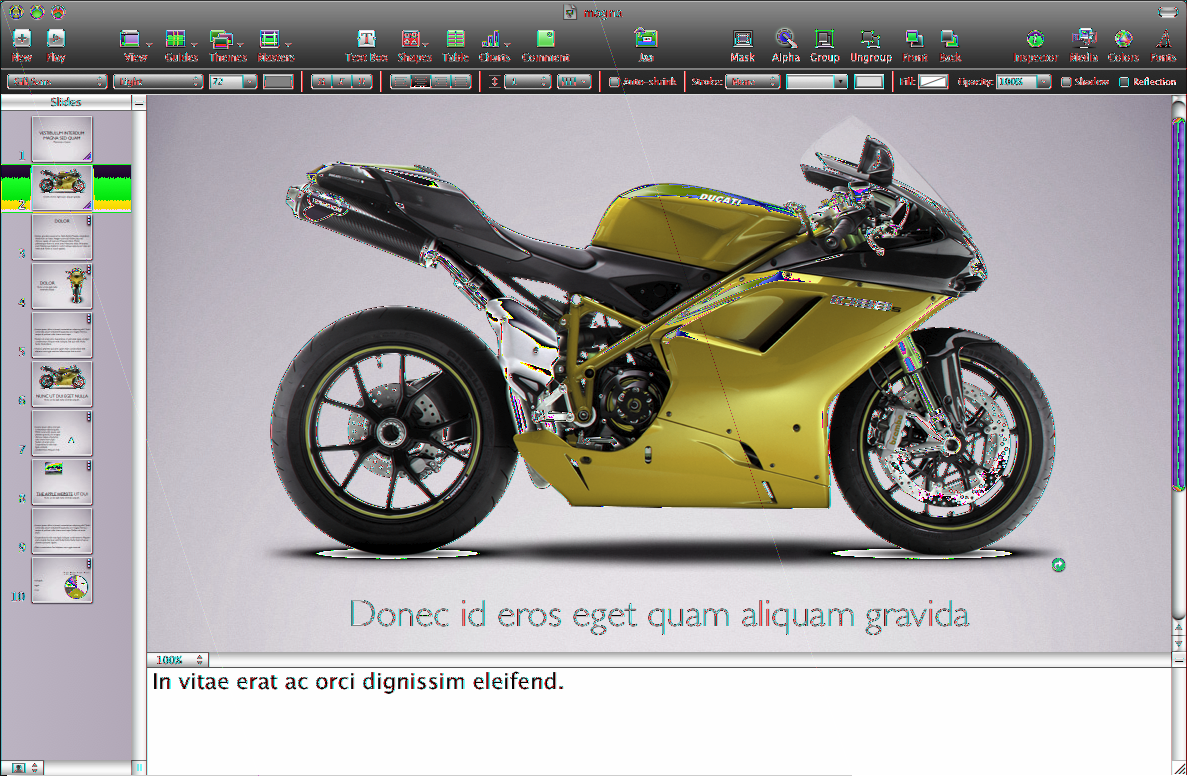The image size is (1187, 776).
Task: Click the text color well
Action: point(278,82)
